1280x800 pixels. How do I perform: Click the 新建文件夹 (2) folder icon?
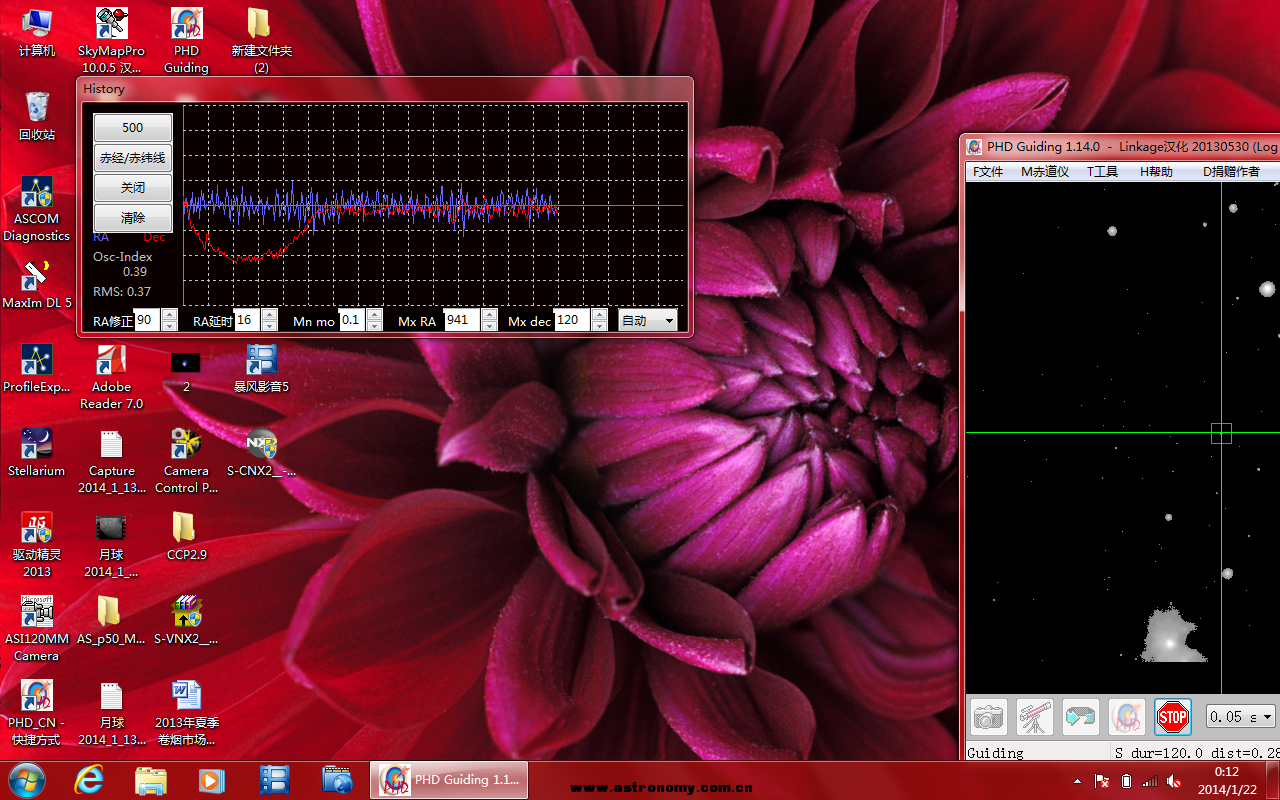click(261, 41)
